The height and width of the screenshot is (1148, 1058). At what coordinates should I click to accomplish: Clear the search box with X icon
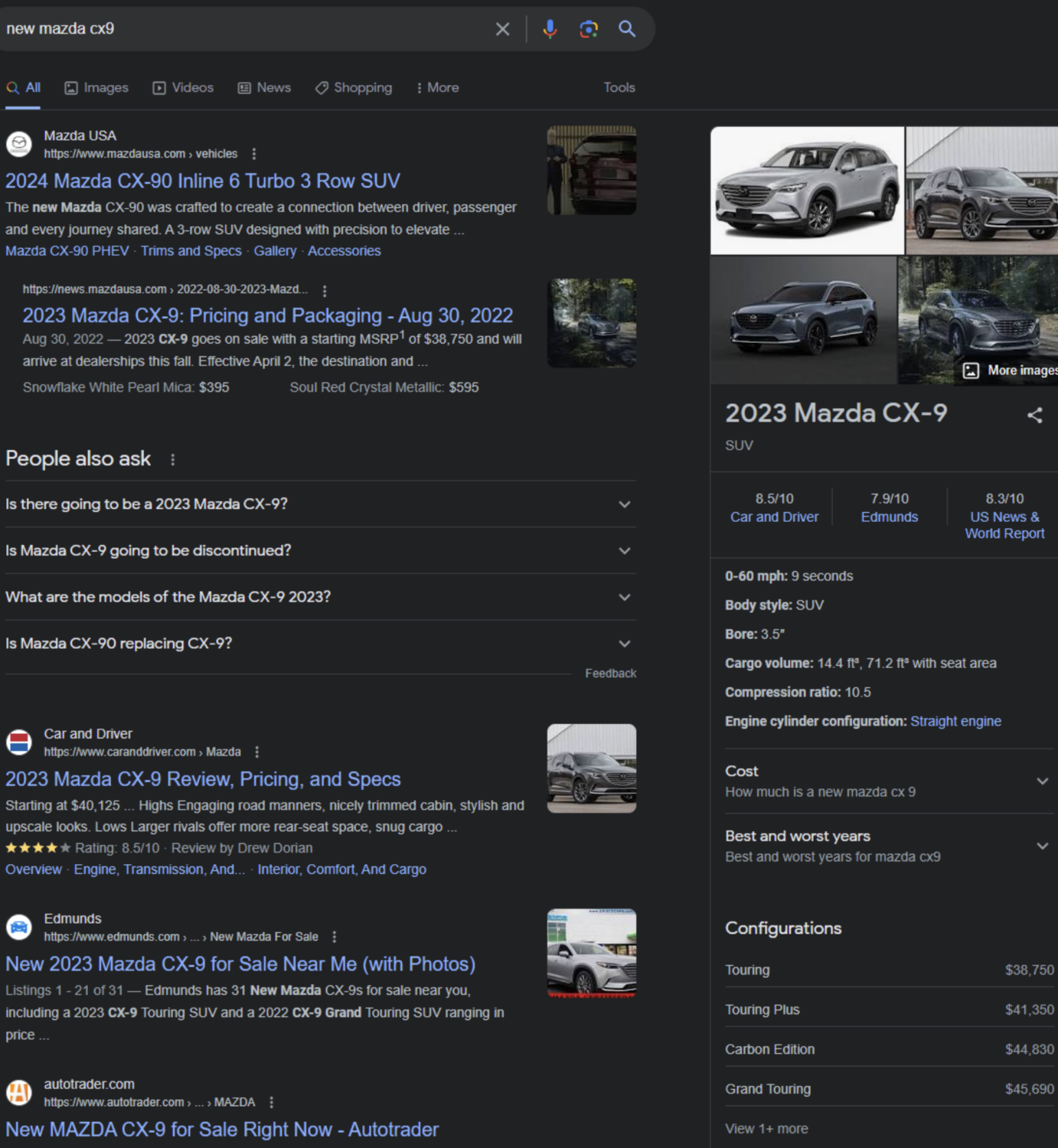click(x=502, y=29)
